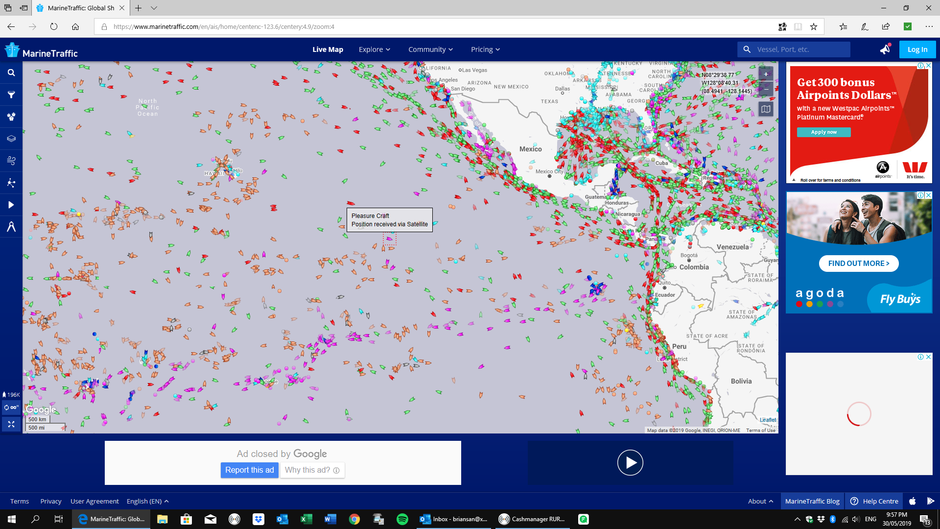Image resolution: width=940 pixels, height=529 pixels.
Task: Expand the Community menu
Action: tap(430, 49)
